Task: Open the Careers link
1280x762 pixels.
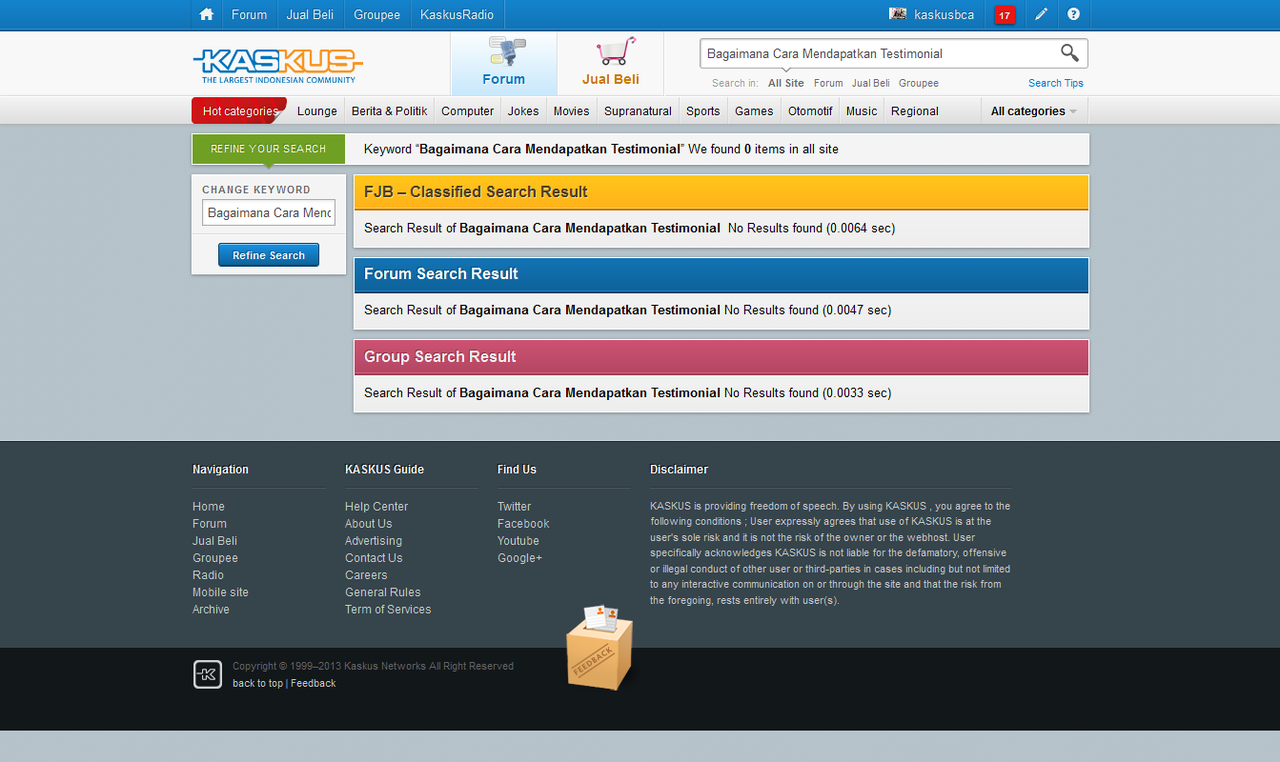Action: coord(366,575)
